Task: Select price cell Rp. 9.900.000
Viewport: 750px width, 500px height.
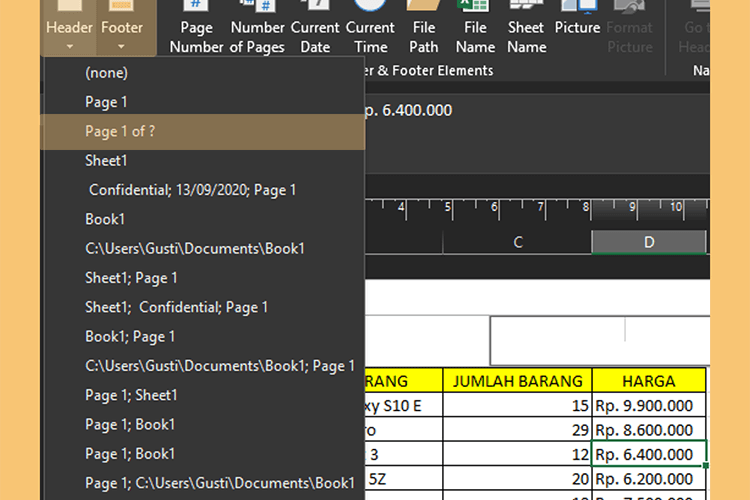Action: (x=649, y=405)
